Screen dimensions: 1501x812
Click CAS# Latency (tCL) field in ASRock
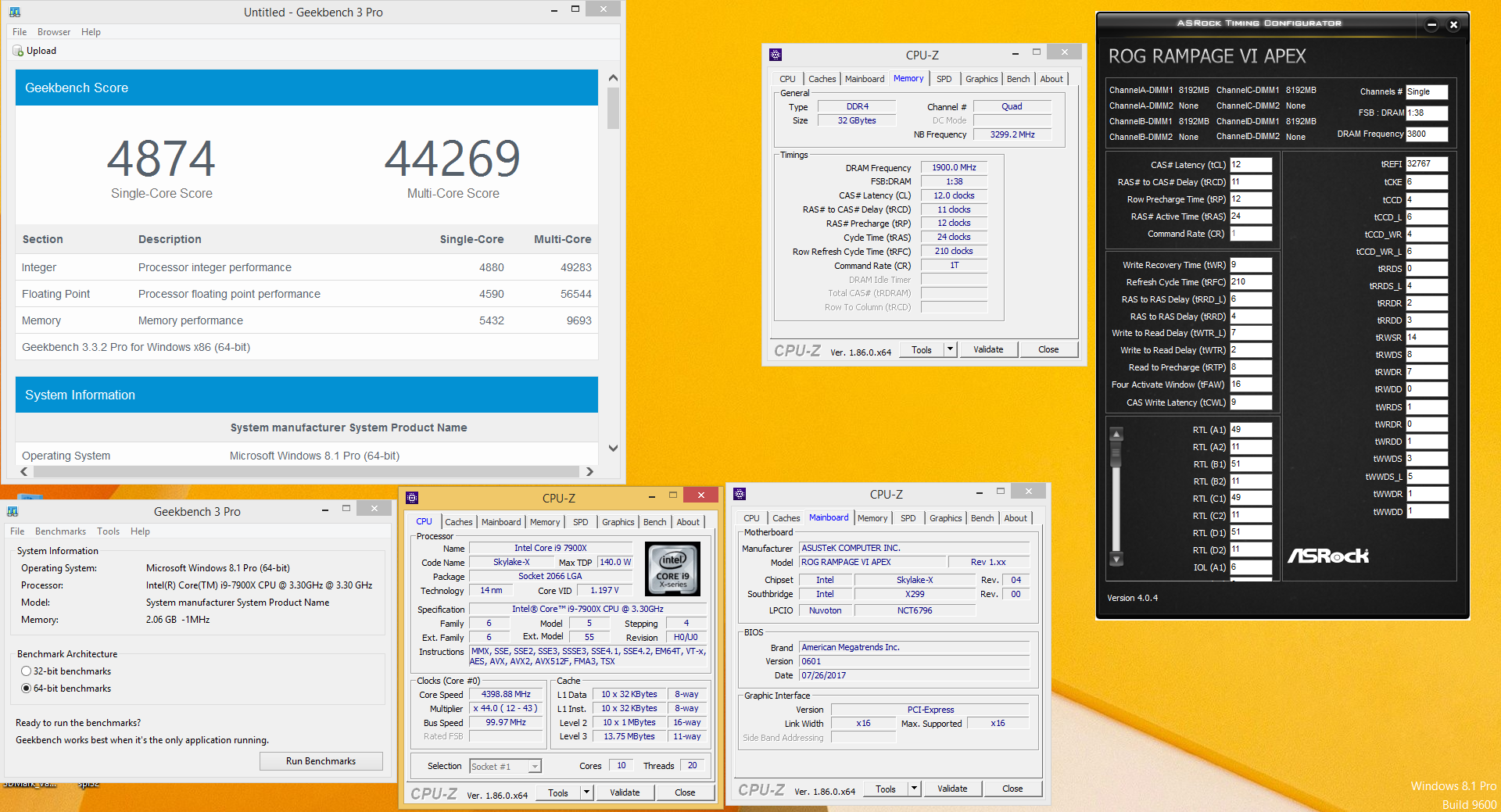1251,165
